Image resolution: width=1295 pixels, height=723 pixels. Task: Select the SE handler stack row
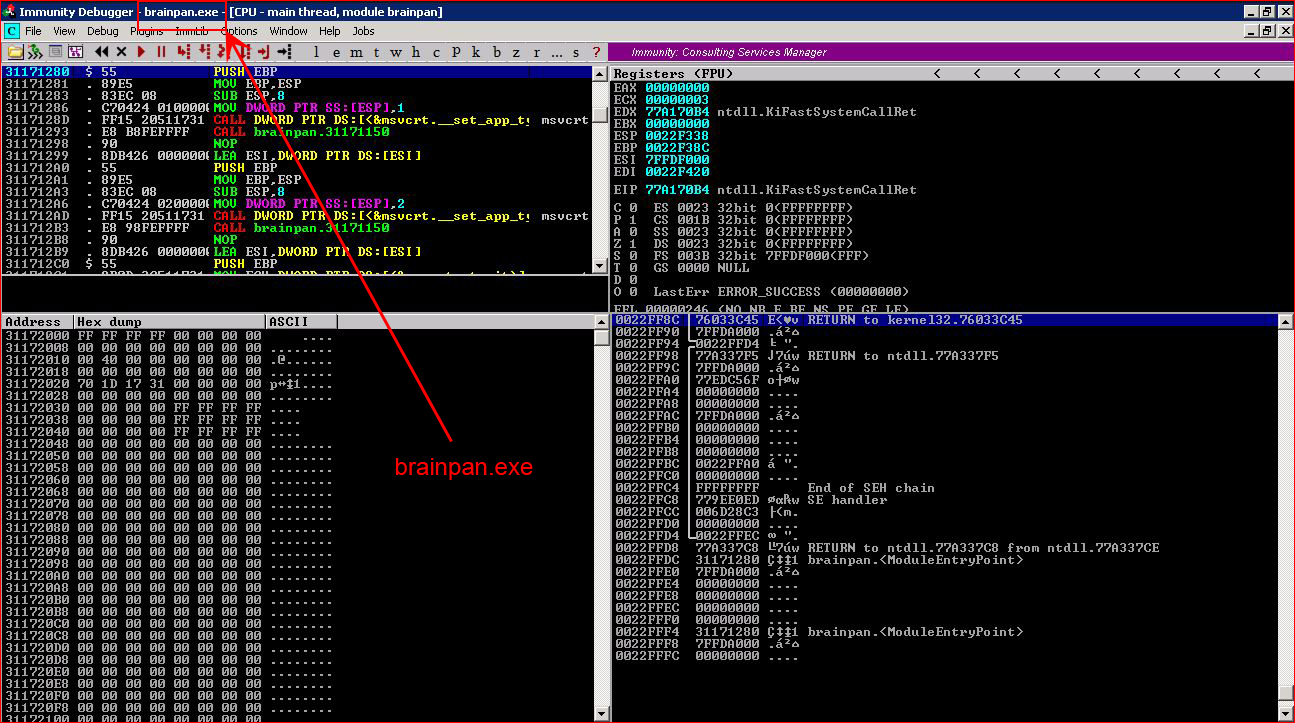coord(944,500)
